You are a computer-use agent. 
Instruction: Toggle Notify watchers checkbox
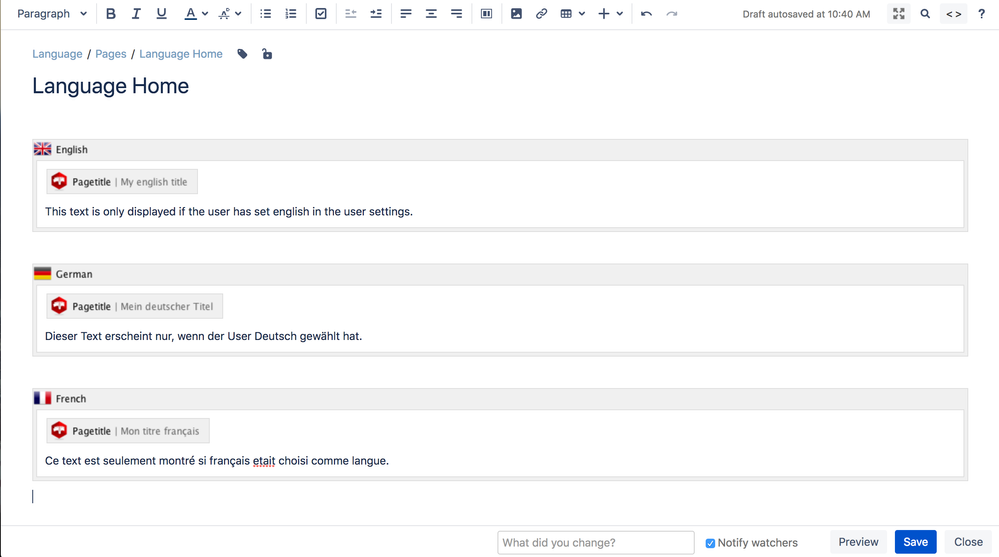tap(710, 543)
